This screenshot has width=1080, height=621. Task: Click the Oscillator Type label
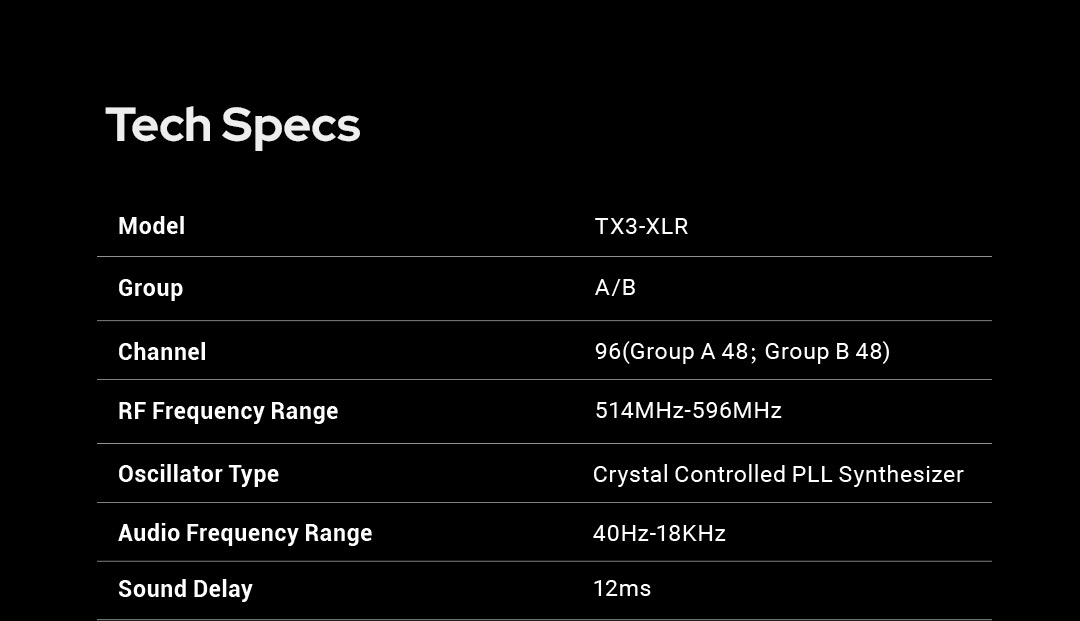[x=198, y=474]
